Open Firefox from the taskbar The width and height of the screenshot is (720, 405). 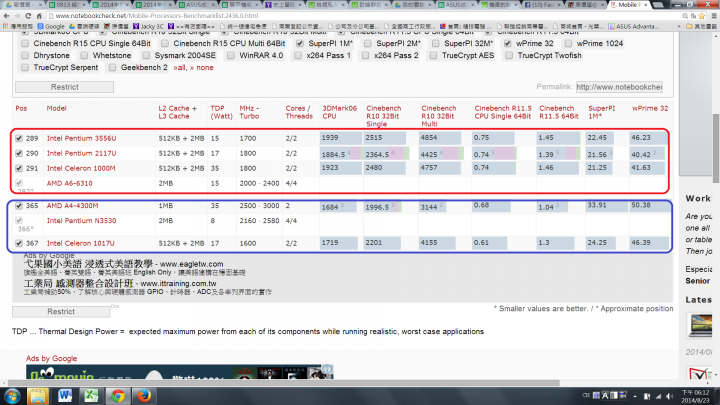(x=144, y=396)
